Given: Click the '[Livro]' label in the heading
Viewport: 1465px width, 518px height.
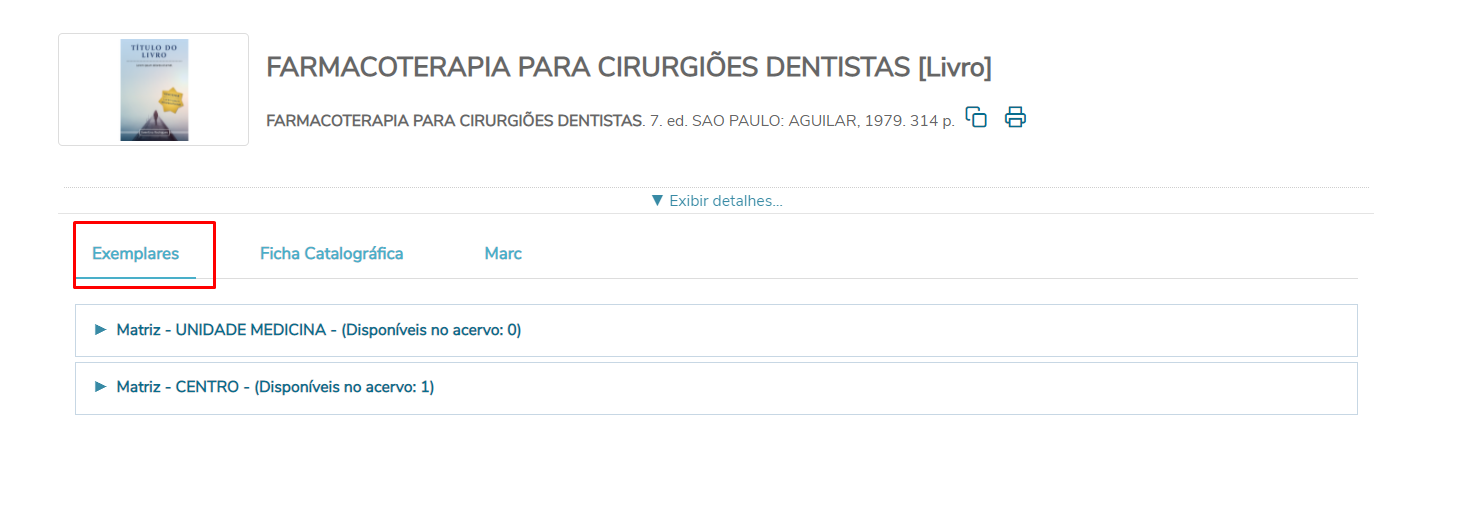Looking at the screenshot, I should (954, 68).
